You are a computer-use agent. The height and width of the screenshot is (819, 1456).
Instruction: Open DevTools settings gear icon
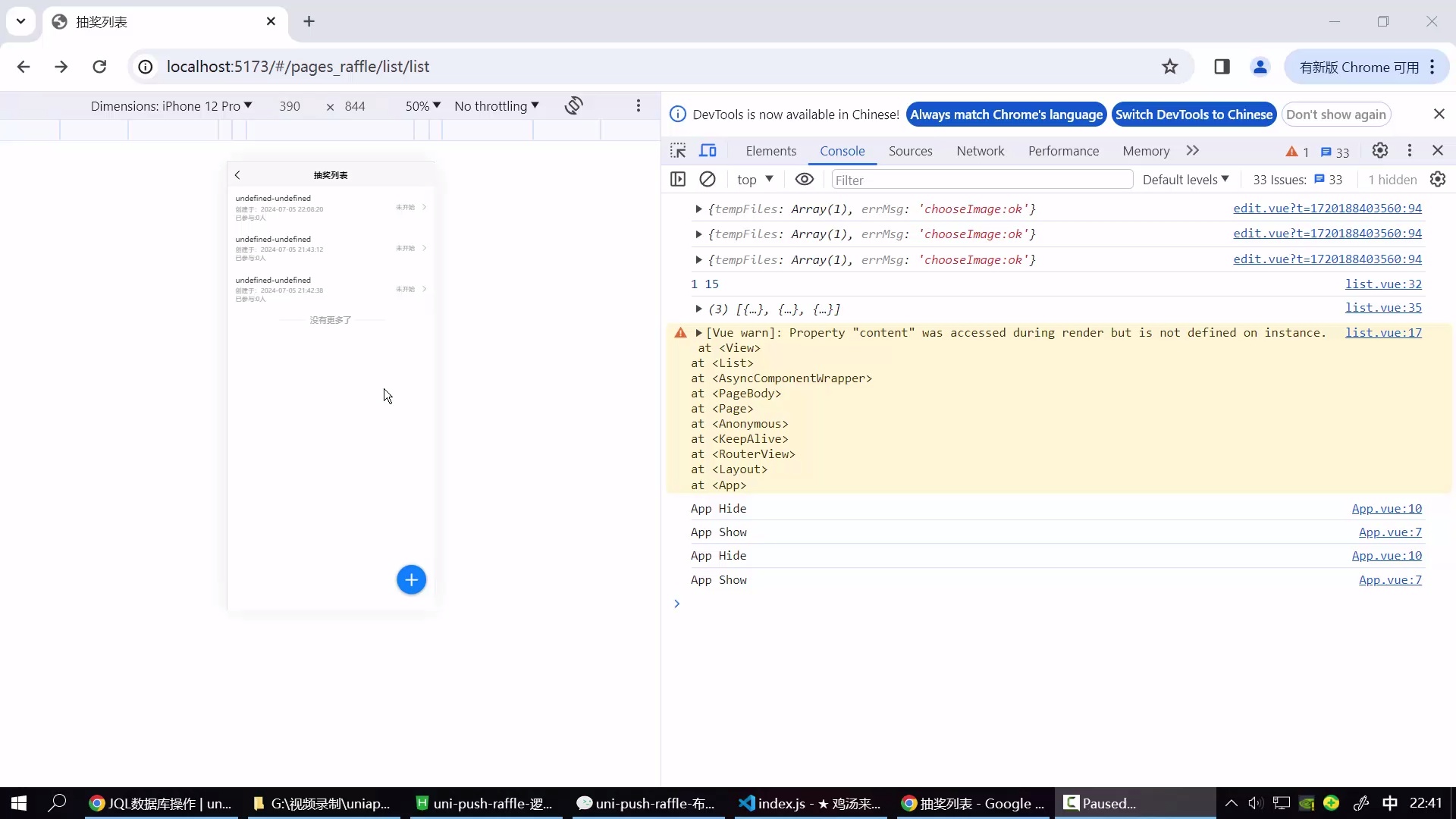coord(1379,151)
